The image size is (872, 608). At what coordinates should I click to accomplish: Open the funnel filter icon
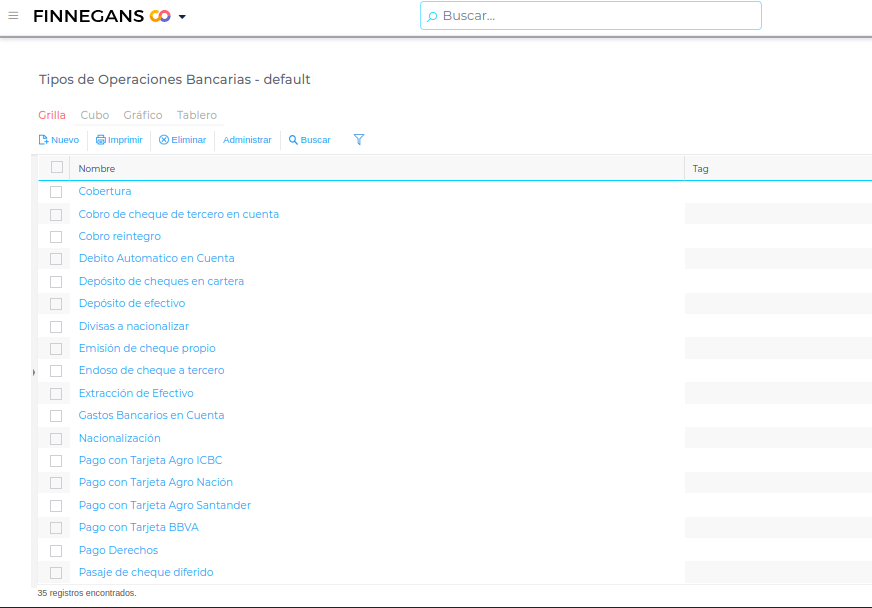click(x=359, y=140)
